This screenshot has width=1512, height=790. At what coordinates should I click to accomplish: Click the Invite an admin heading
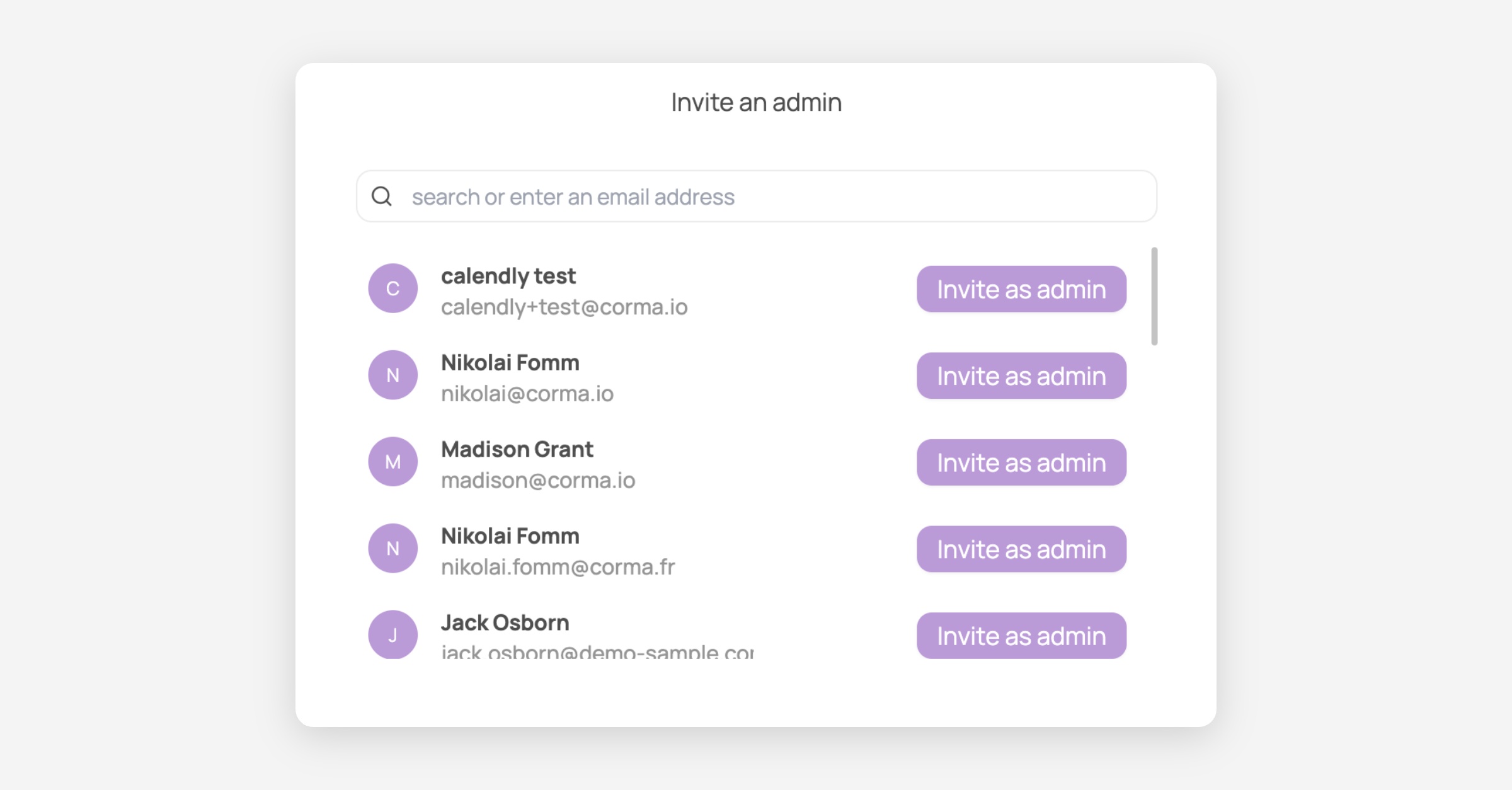click(756, 102)
